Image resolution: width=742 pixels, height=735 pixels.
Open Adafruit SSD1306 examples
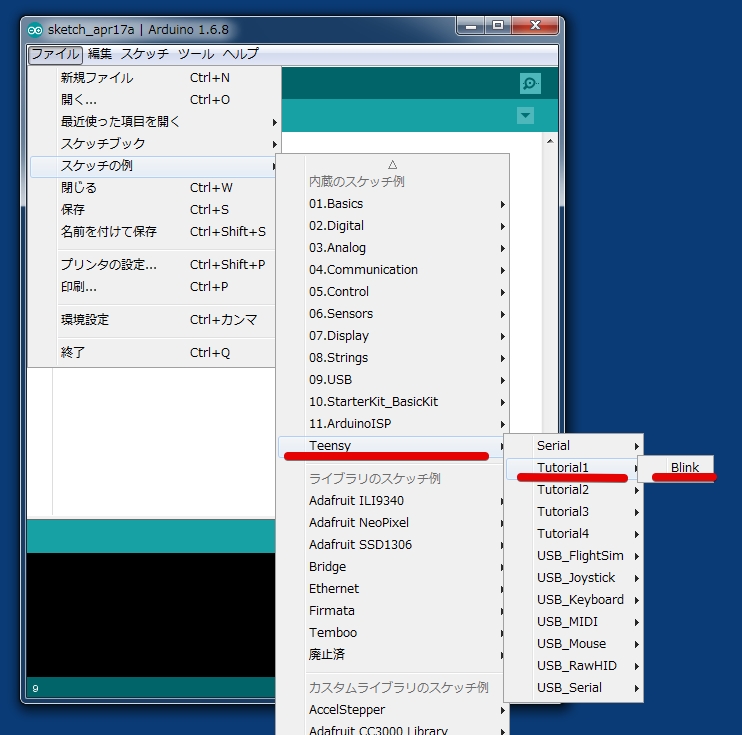(x=391, y=545)
